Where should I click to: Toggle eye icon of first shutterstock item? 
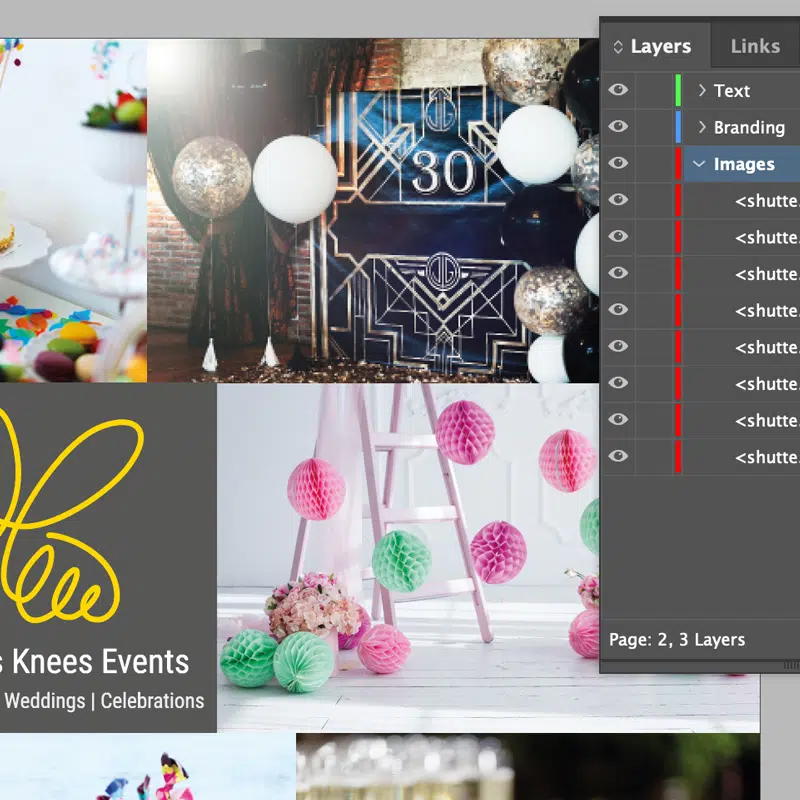[619, 200]
